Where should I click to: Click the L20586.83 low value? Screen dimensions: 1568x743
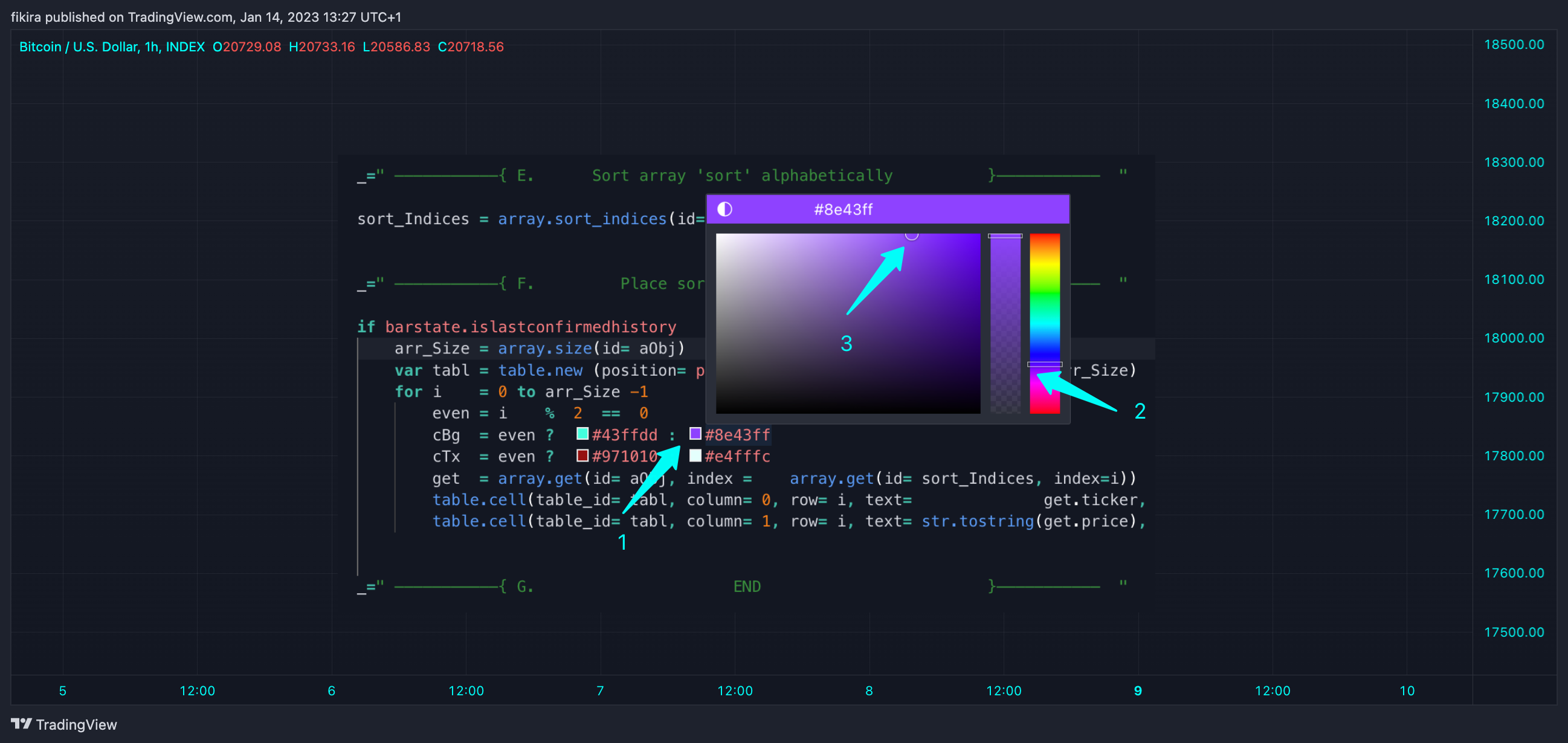click(396, 47)
